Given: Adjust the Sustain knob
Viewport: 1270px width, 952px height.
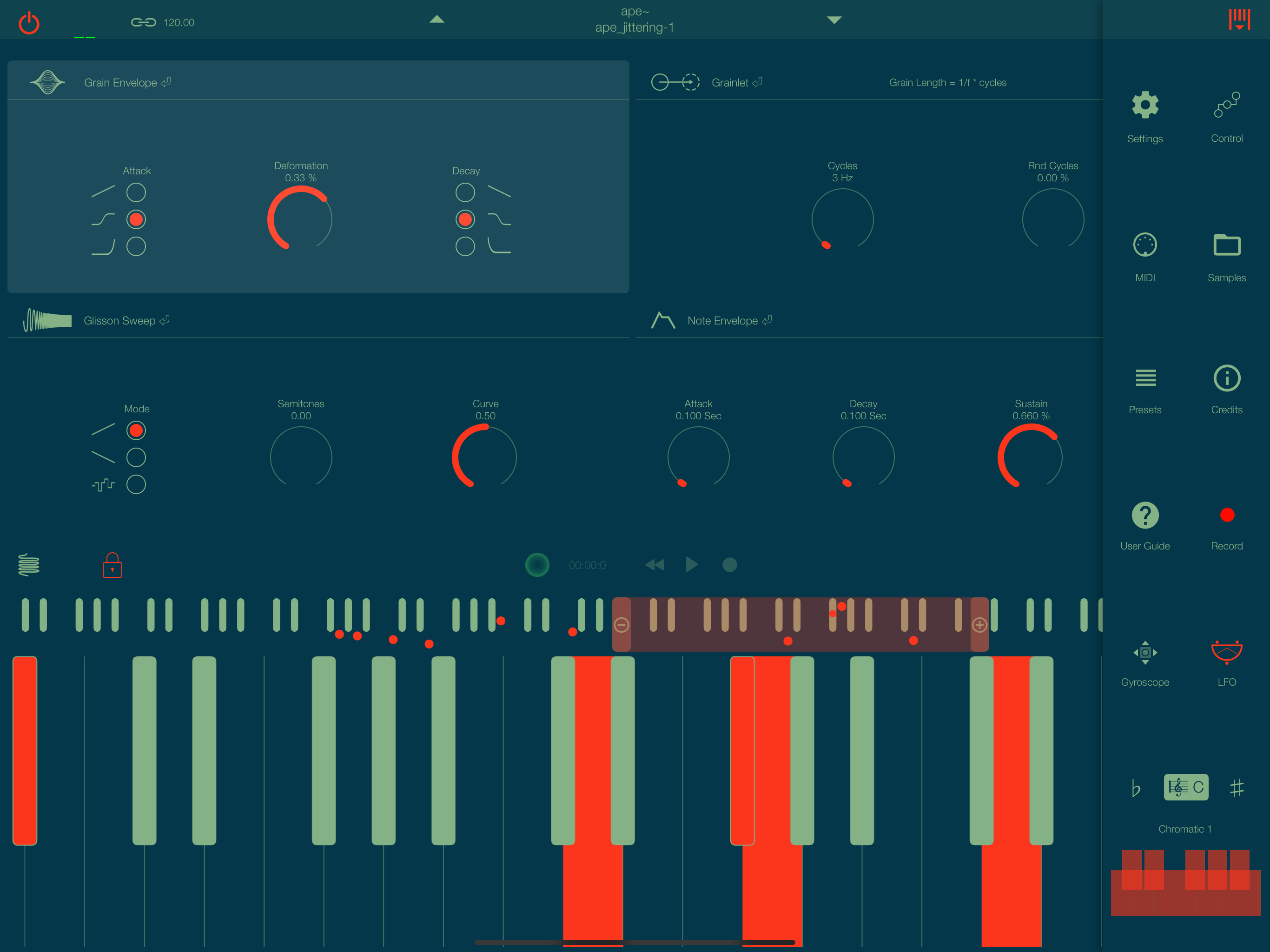Looking at the screenshot, I should click(x=1031, y=457).
